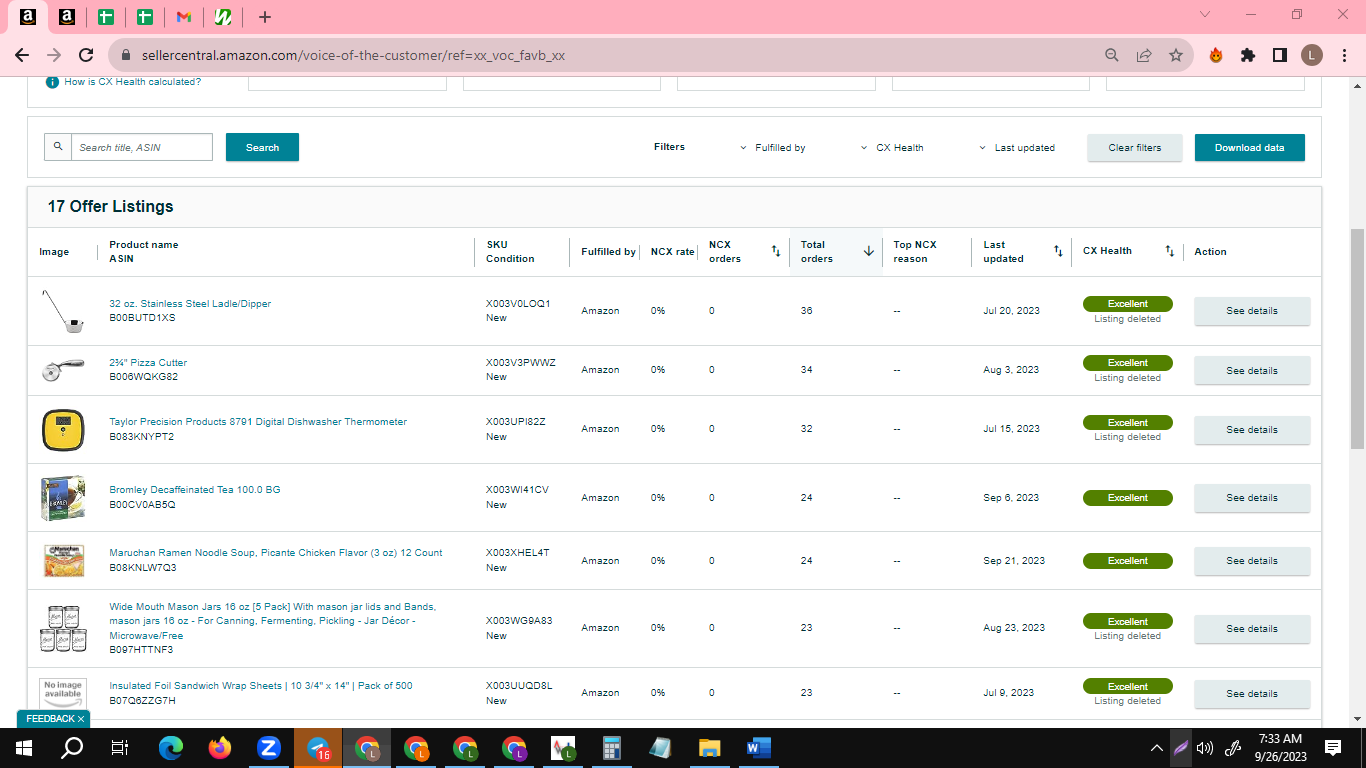The width and height of the screenshot is (1366, 768).
Task: Expand the Fulfilled by filter
Action: (x=772, y=147)
